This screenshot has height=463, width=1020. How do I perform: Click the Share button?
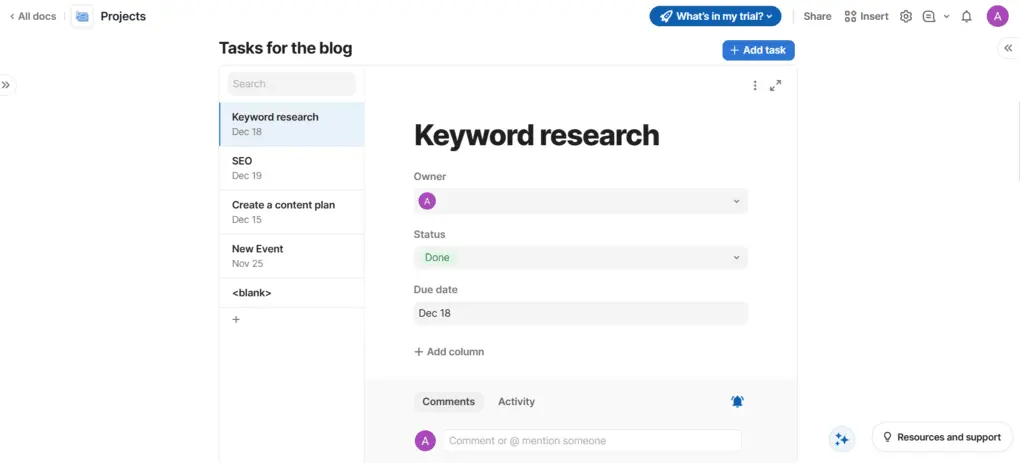click(x=817, y=16)
